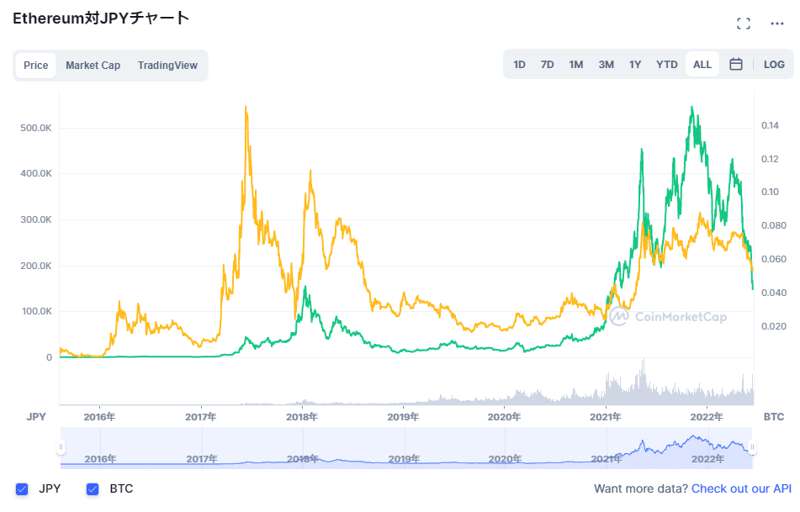The image size is (800, 512).
Task: Open the three-dot more options menu
Action: (777, 23)
